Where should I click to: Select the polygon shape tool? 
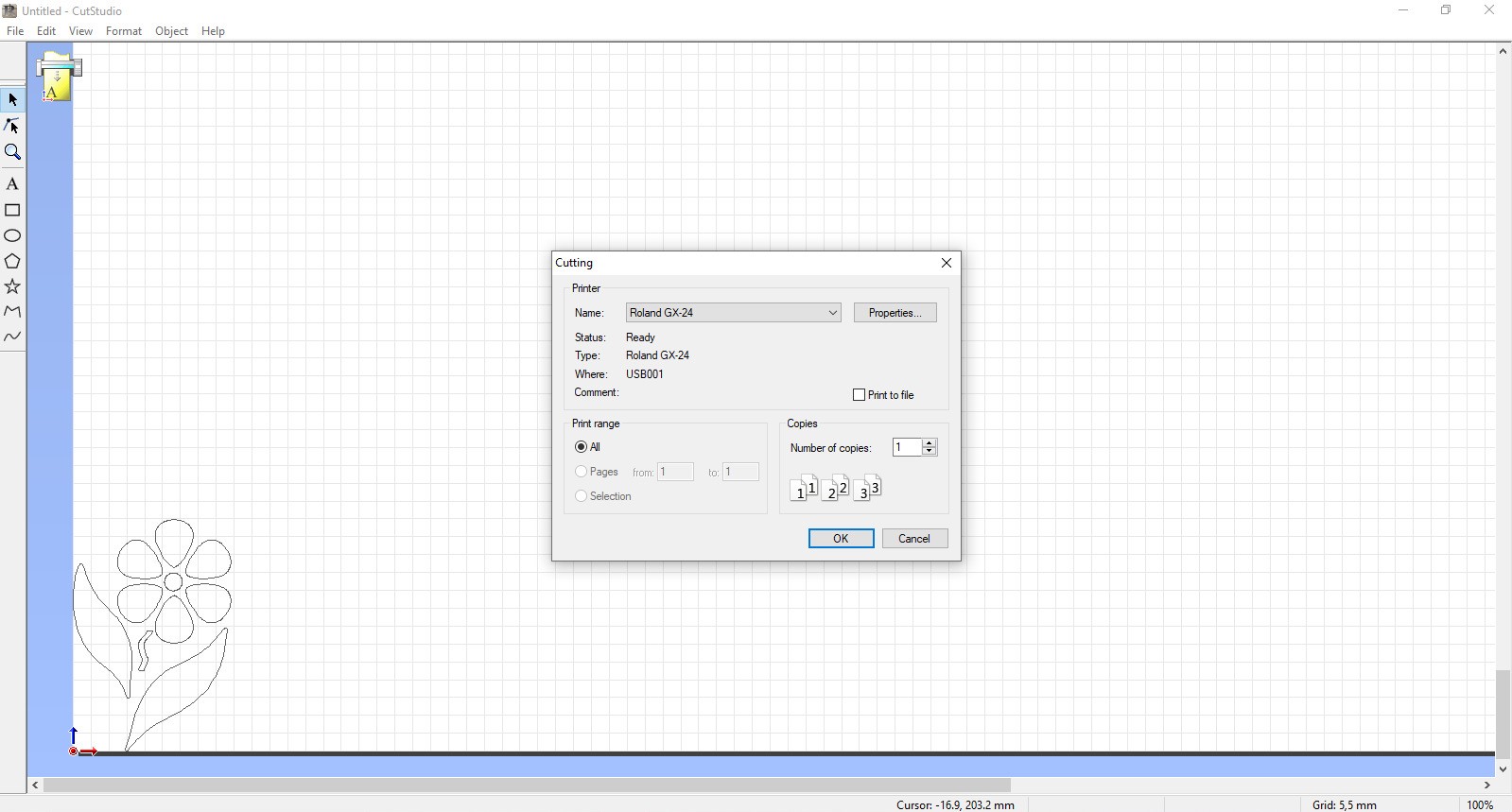pos(12,261)
